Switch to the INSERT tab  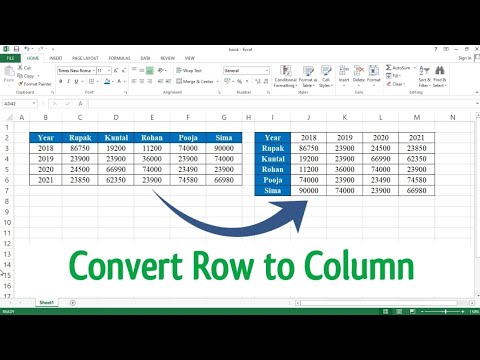(x=56, y=58)
